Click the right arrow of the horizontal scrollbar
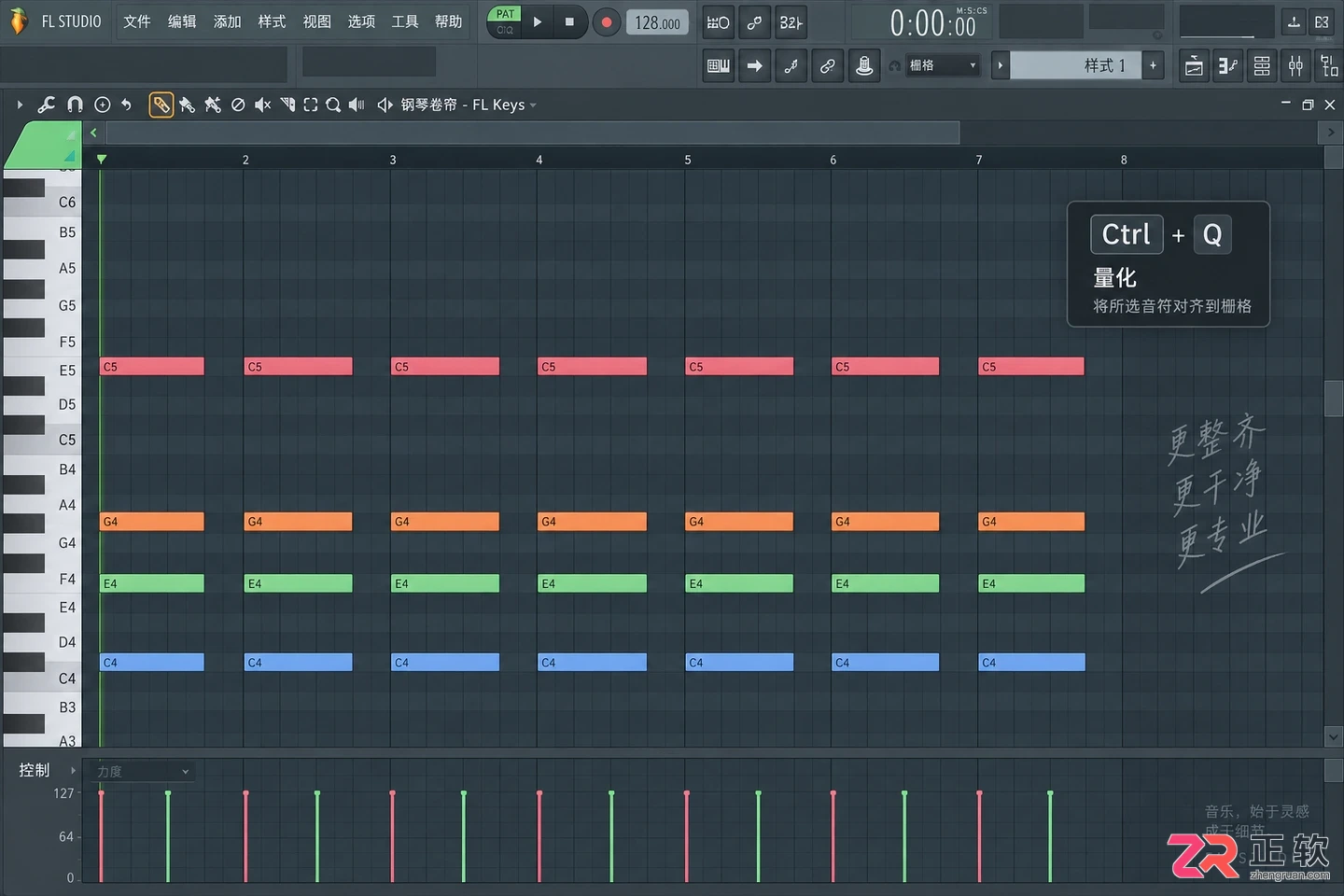Image resolution: width=1344 pixels, height=896 pixels. (x=1332, y=133)
